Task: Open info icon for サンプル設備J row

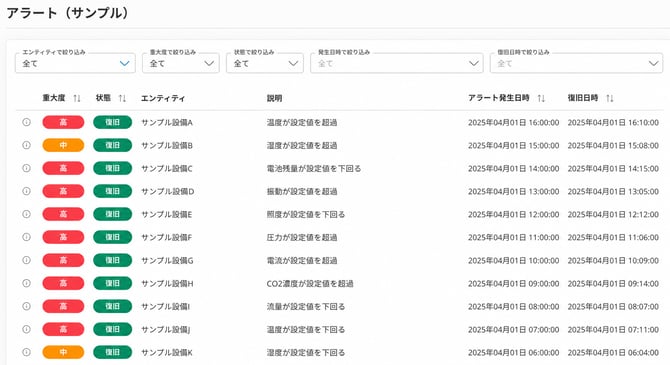Action: point(26,330)
